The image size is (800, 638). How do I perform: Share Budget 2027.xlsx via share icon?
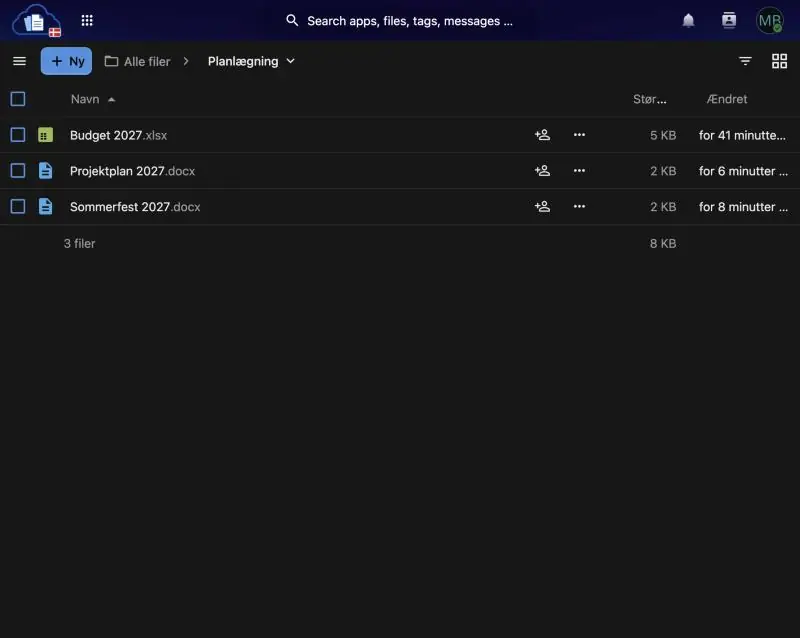click(x=542, y=135)
